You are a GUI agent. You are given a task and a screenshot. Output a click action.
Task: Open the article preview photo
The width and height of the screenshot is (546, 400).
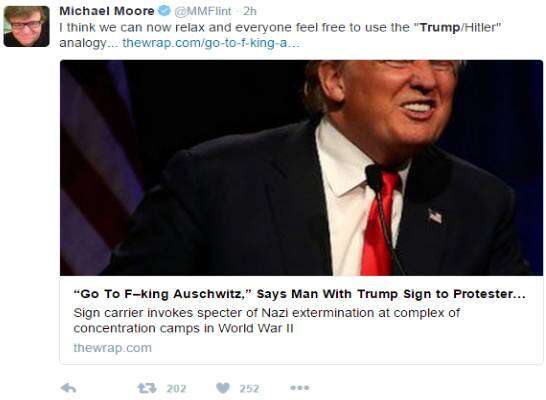point(301,168)
